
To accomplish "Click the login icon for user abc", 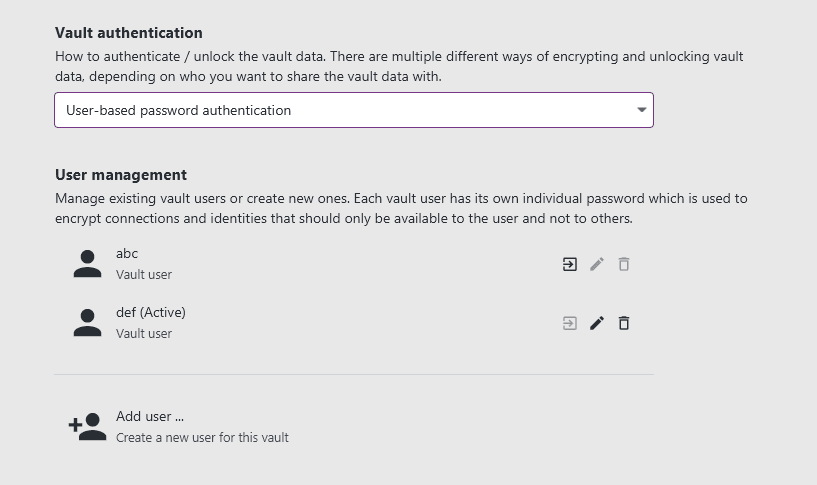I will point(570,264).
